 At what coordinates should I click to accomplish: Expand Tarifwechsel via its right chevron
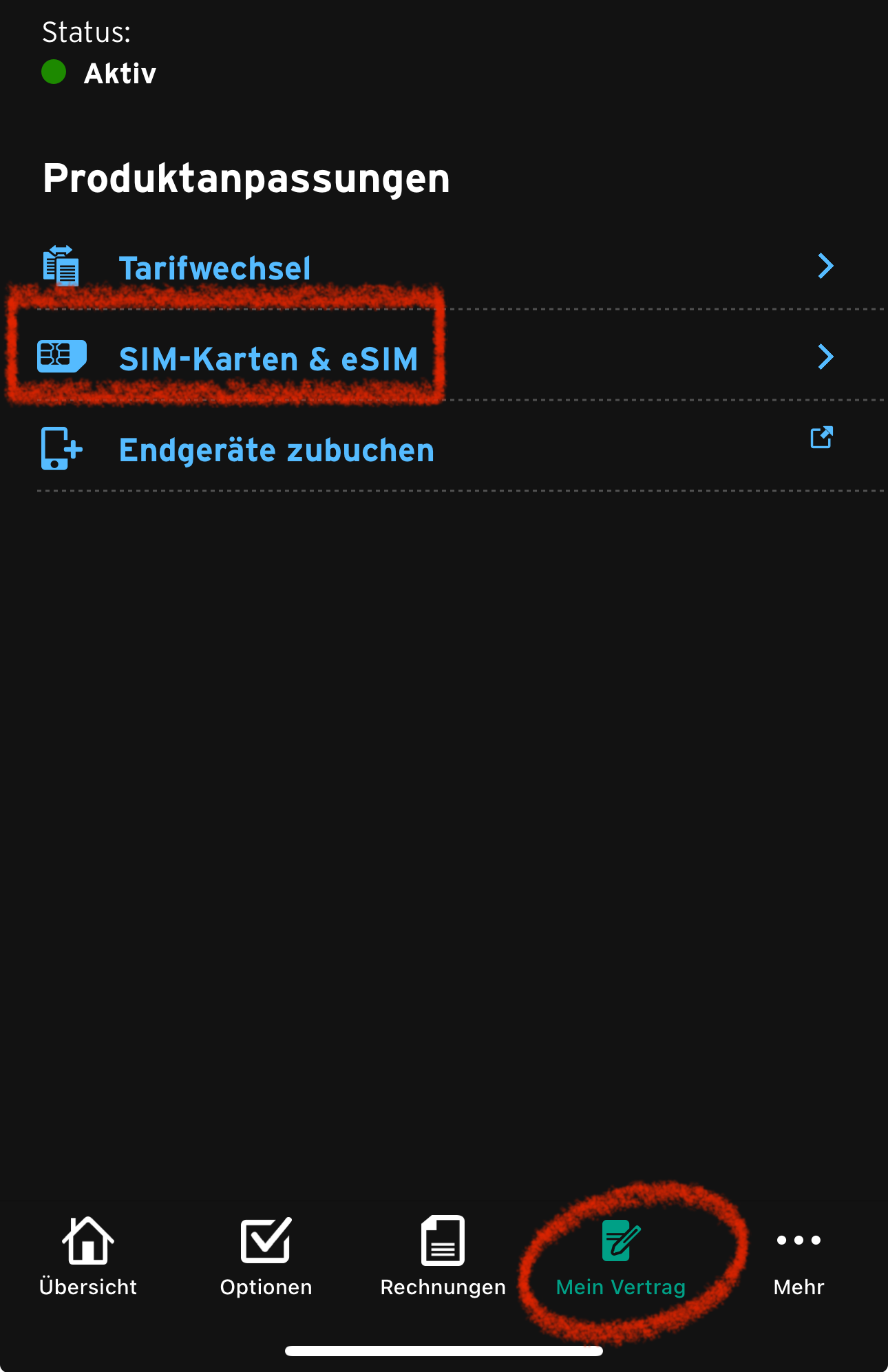tap(825, 266)
